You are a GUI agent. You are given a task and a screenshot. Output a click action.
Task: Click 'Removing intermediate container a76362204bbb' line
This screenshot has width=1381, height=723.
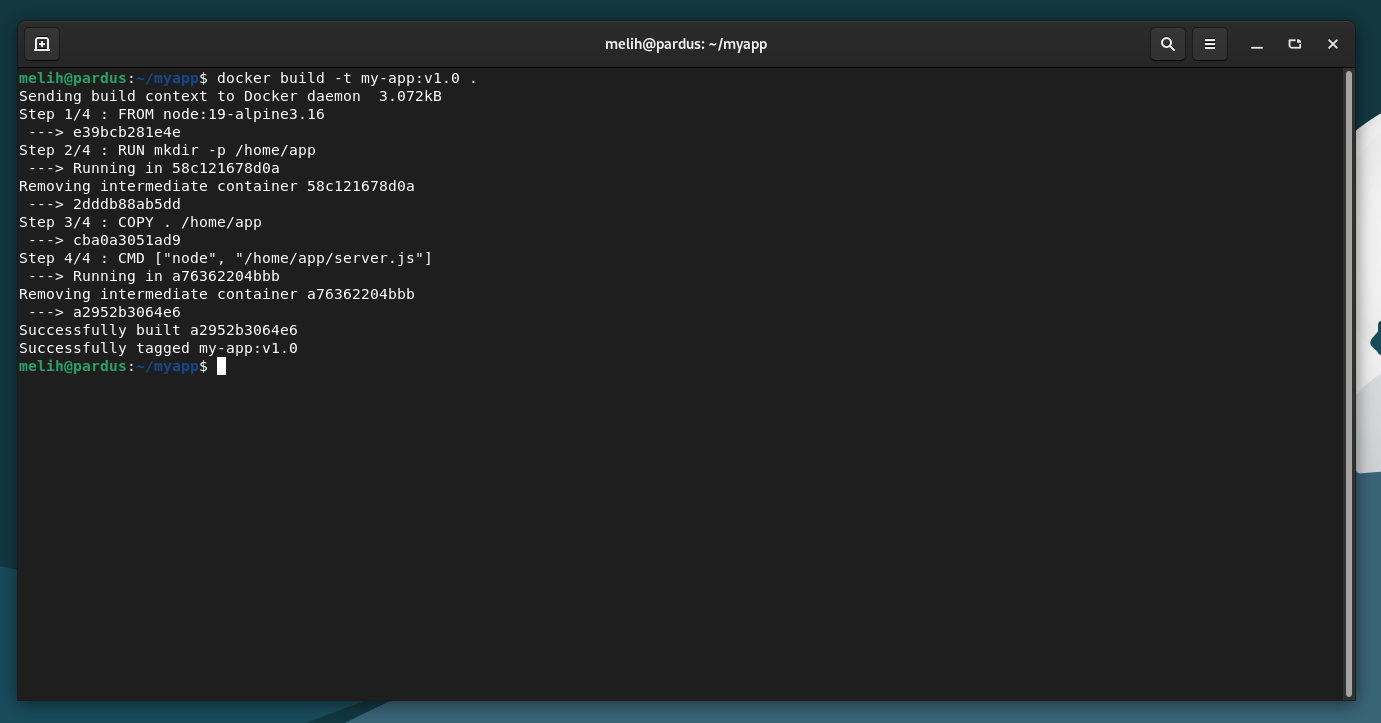point(217,294)
